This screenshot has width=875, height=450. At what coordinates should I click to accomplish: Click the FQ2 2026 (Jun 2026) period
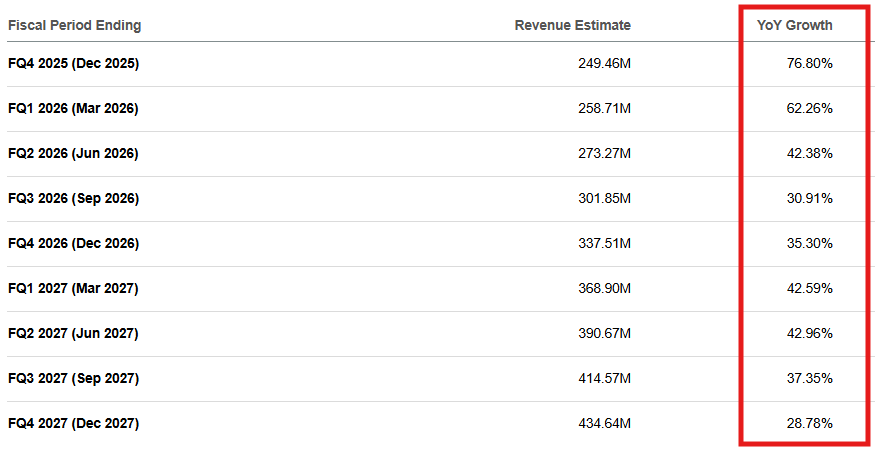point(73,154)
